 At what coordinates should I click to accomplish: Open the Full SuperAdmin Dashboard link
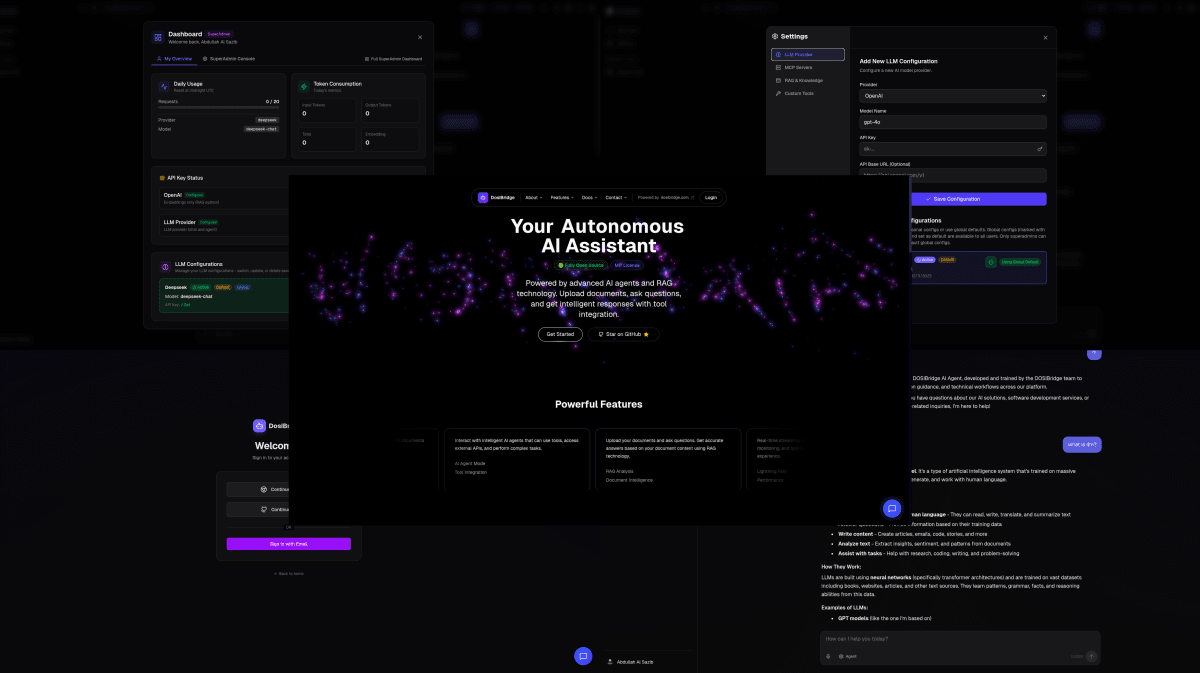[394, 59]
